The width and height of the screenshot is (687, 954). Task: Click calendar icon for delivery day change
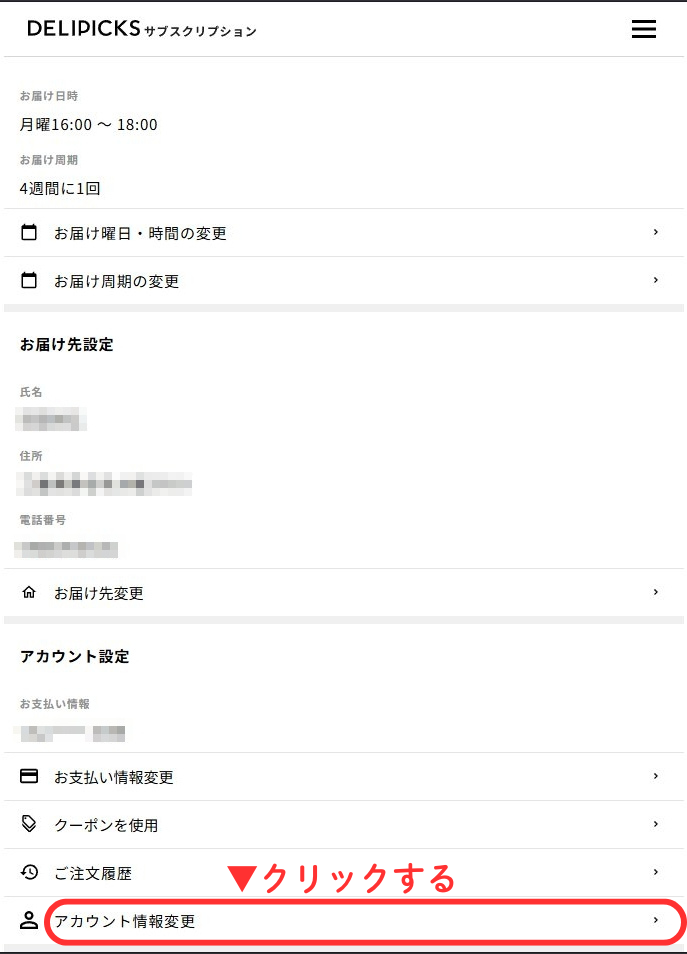(29, 233)
